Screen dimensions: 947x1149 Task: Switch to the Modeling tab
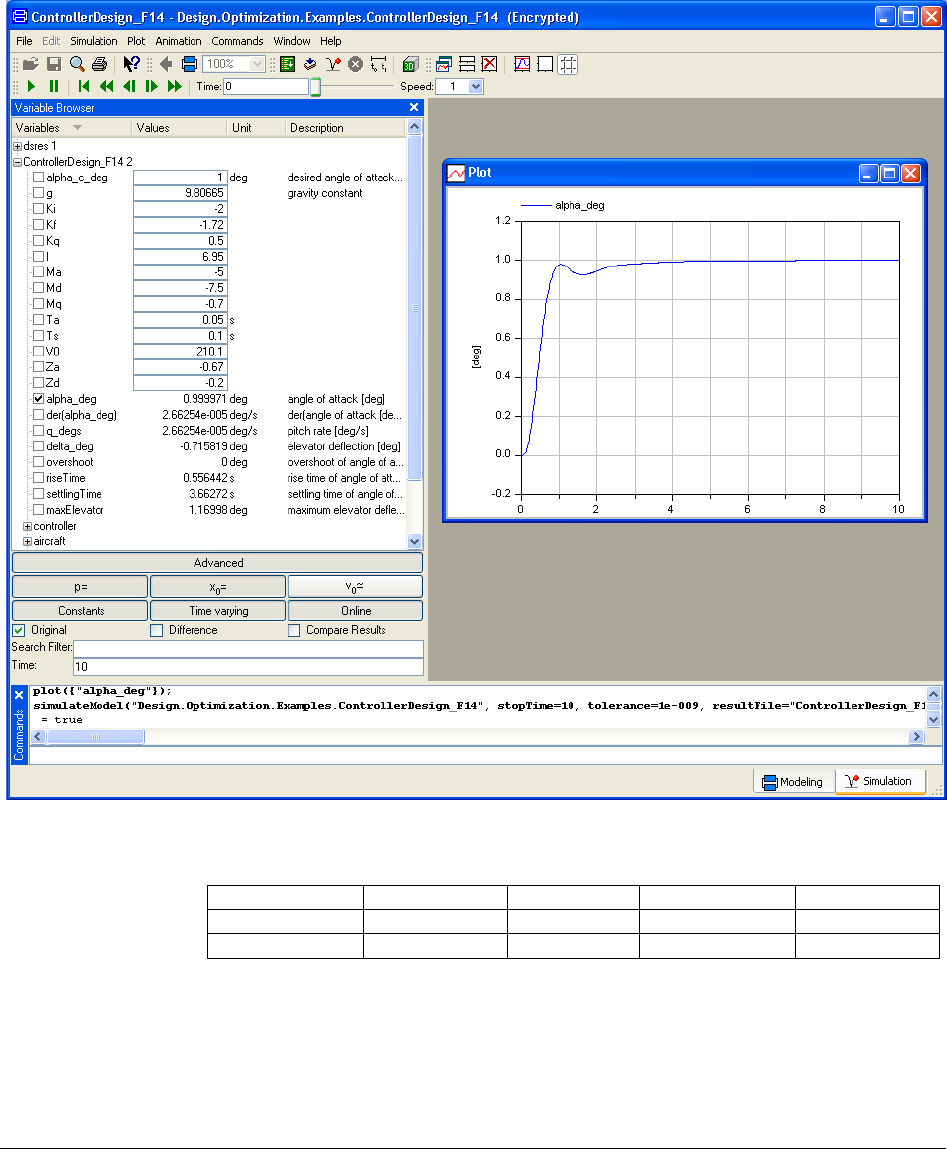793,782
